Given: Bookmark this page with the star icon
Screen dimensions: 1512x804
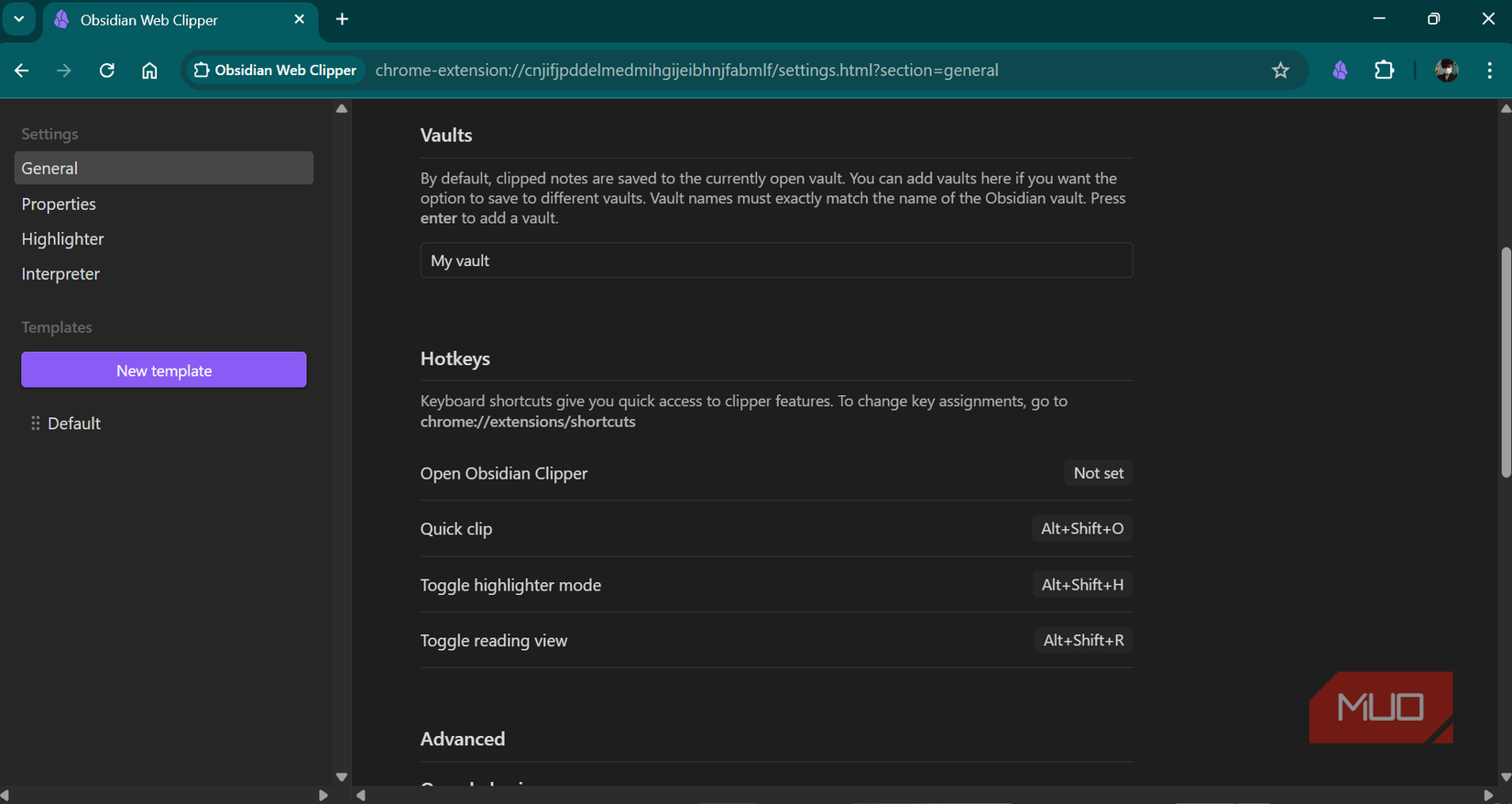Looking at the screenshot, I should point(1280,71).
